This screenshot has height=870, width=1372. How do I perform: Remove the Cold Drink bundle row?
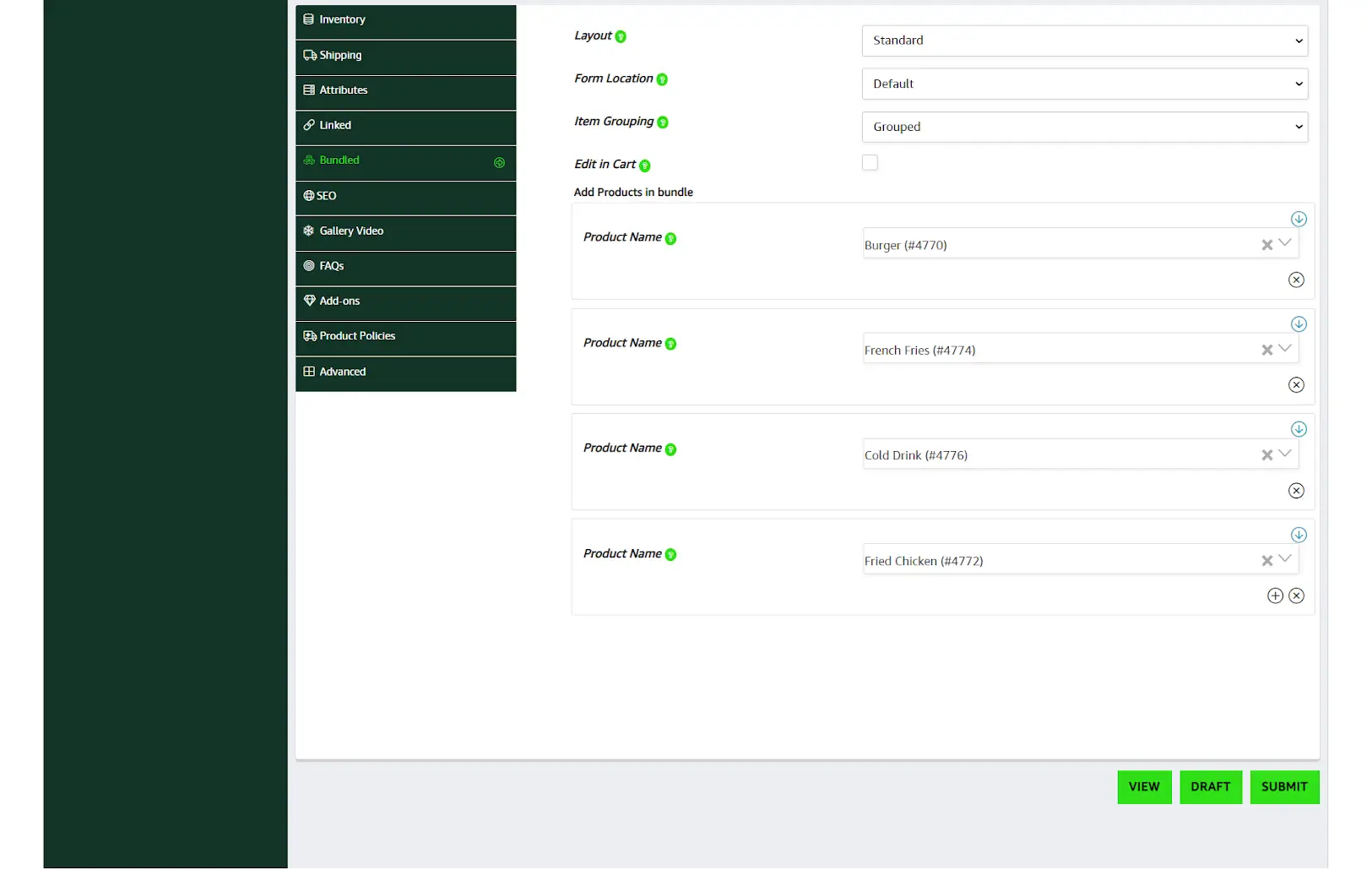(x=1296, y=491)
